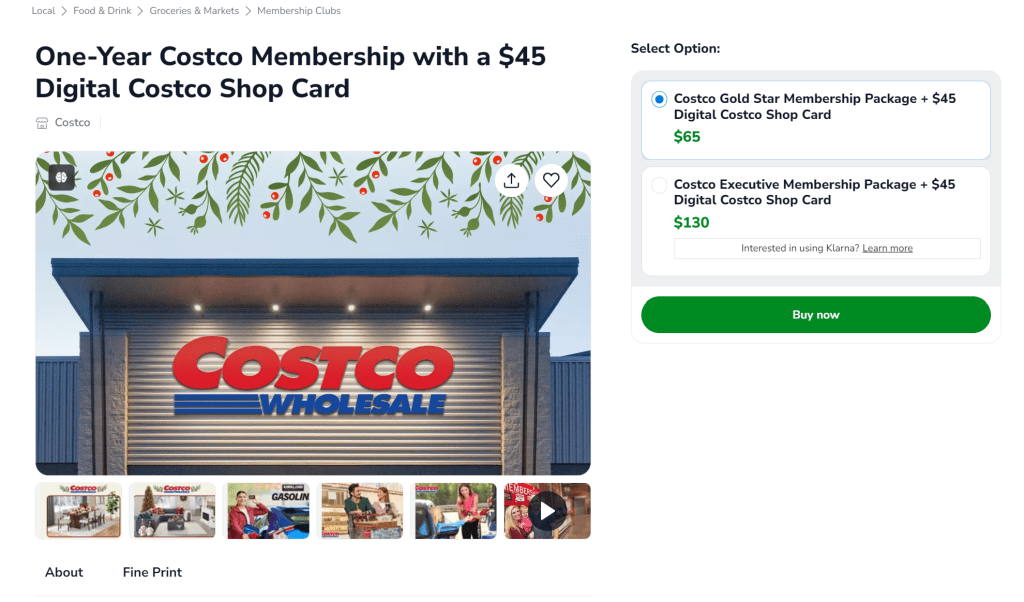Switch to the Fine Print tab
The image size is (1024, 602).
coord(152,572)
